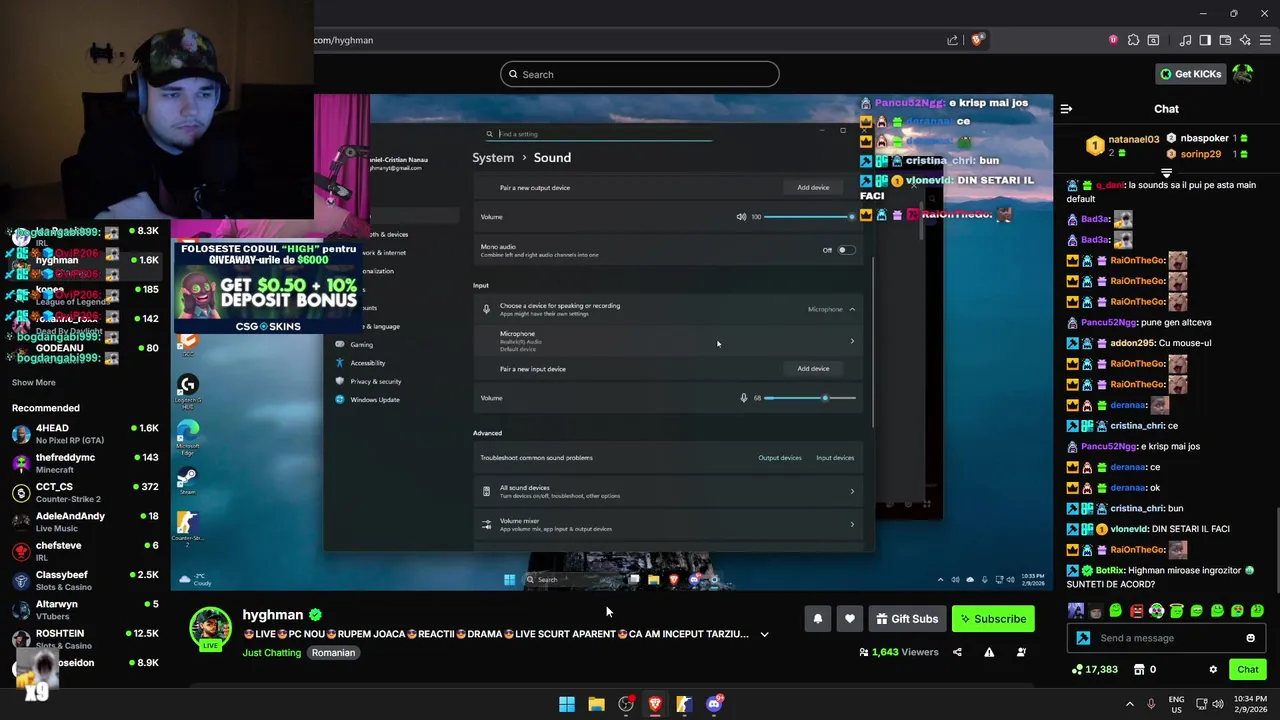
Task: Report stream with the warning triangle icon
Action: click(989, 652)
